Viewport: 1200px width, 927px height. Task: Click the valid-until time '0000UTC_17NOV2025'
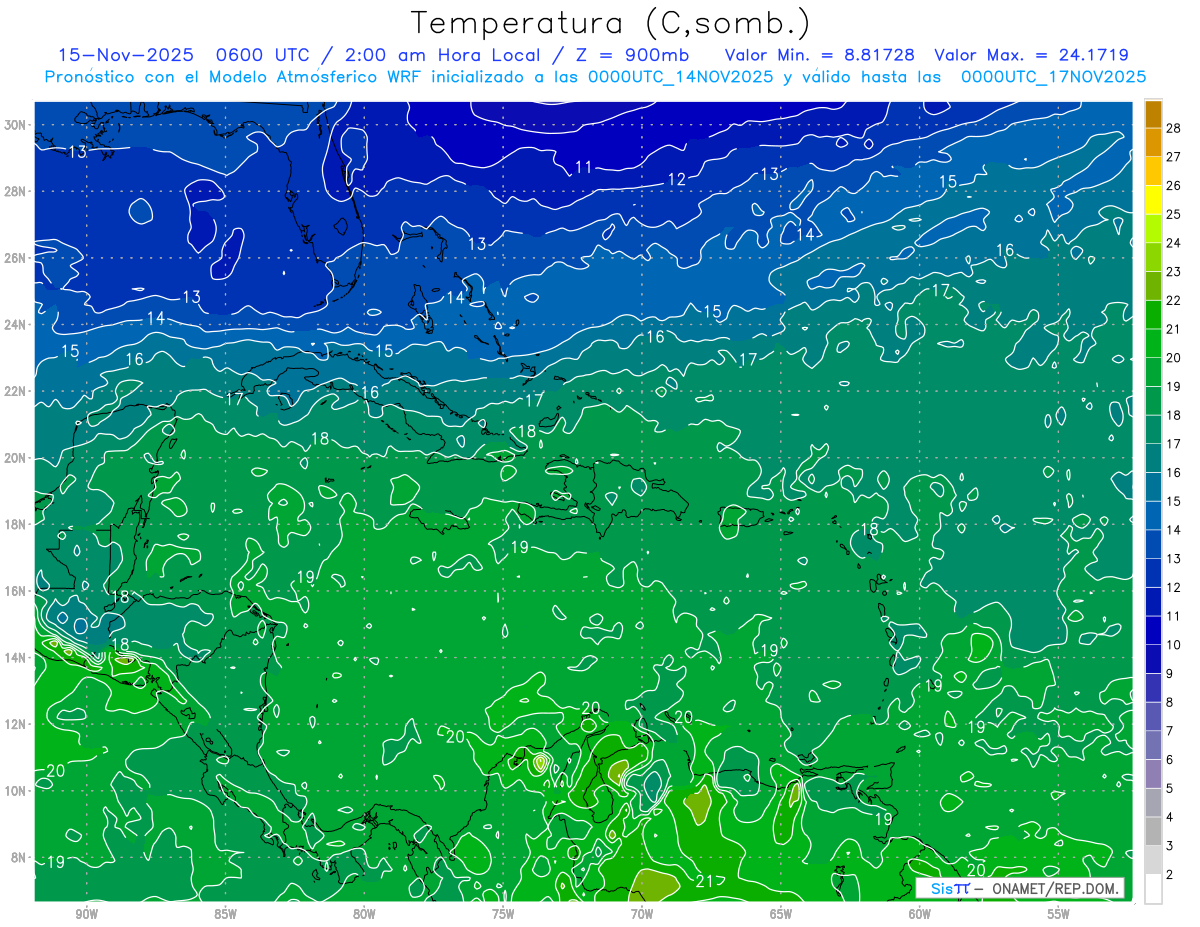[1053, 77]
